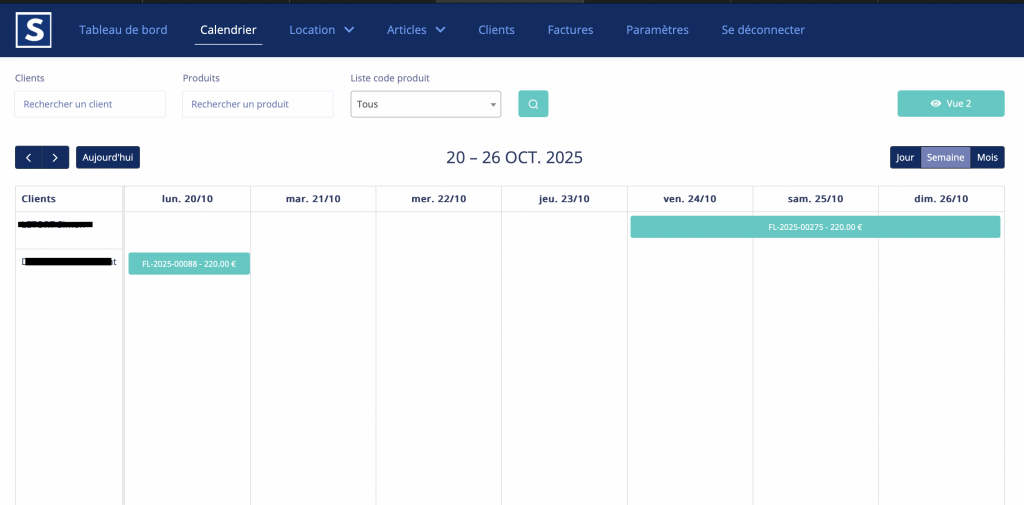Click the Aujourd'hui button
This screenshot has width=1024, height=505.
108,157
